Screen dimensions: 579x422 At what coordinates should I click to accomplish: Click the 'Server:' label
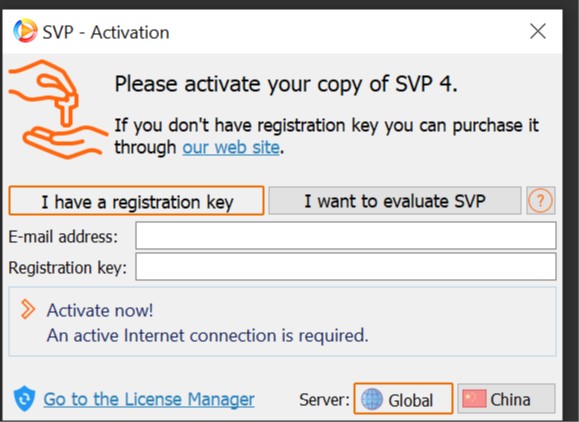click(x=324, y=399)
